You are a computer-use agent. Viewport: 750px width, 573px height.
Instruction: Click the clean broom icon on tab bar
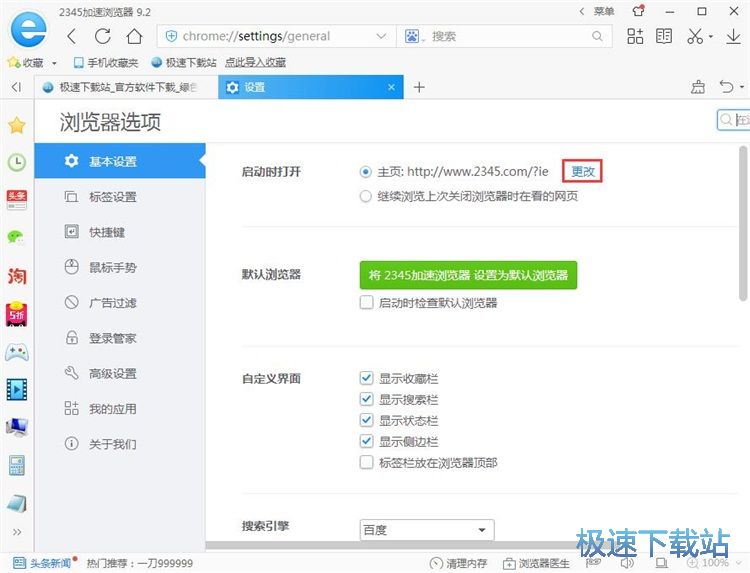698,87
